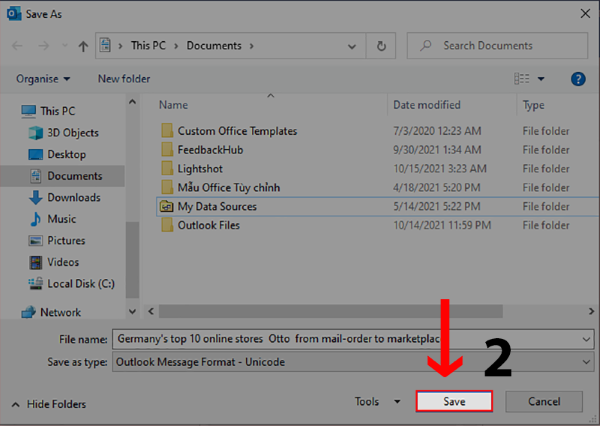
Task: Refresh the Documents folder view
Action: pos(380,46)
